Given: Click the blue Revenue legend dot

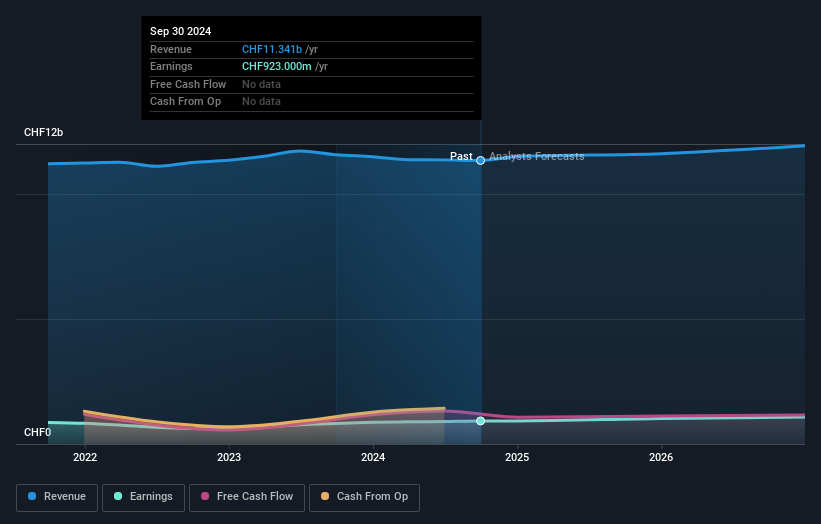Looking at the screenshot, I should point(32,496).
